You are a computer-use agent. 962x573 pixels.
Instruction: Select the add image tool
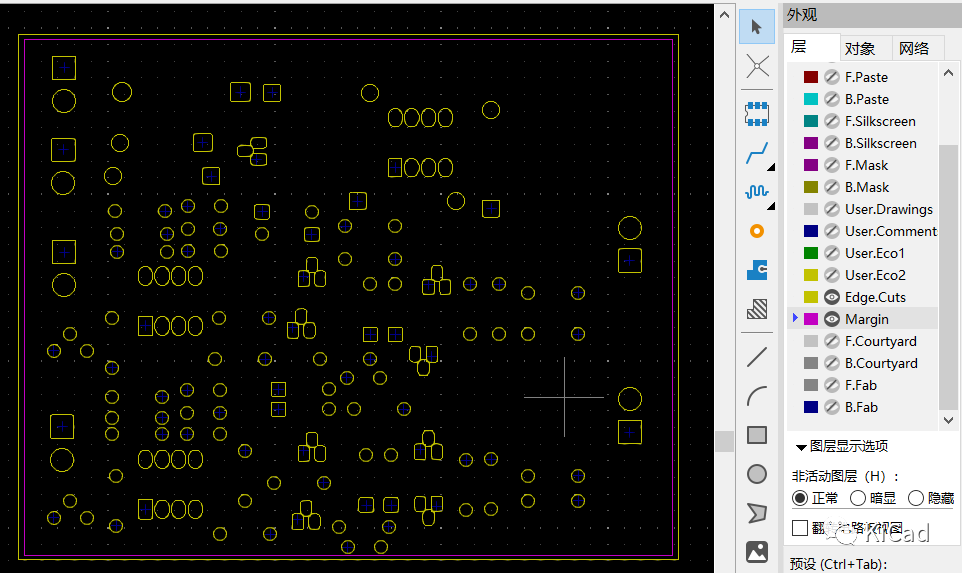[x=757, y=552]
